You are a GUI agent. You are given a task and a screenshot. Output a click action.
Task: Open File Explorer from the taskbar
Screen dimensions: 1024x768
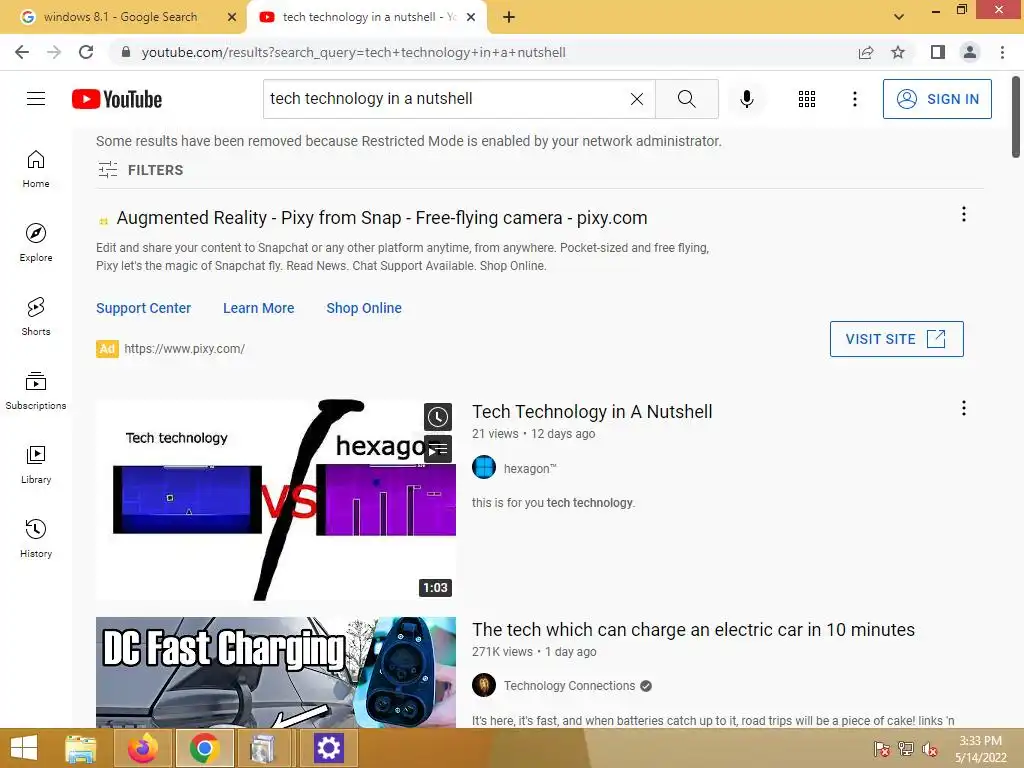pos(81,748)
